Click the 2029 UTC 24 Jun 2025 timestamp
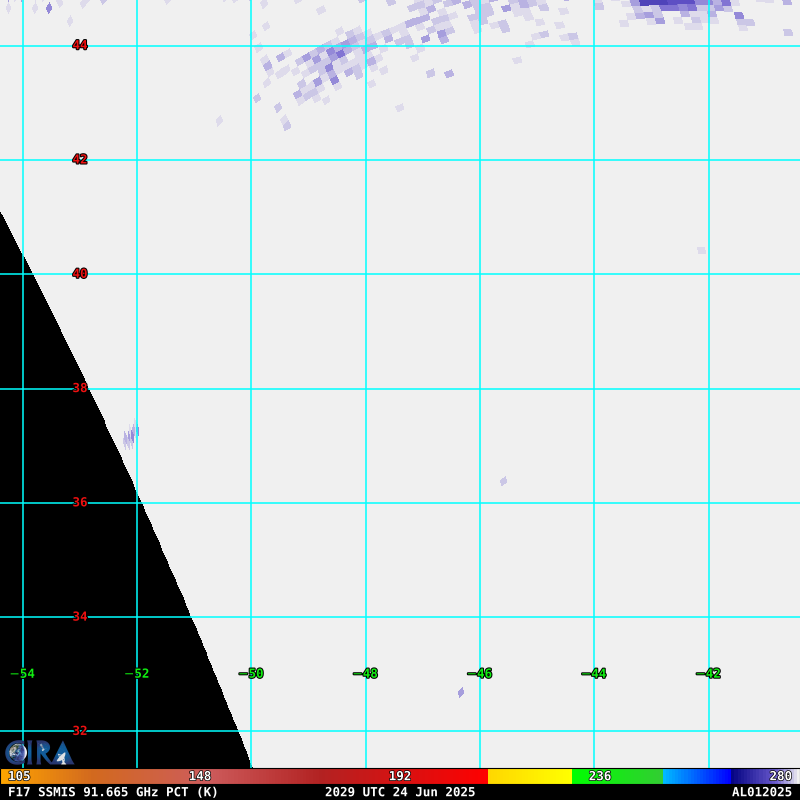The image size is (800, 800). (x=400, y=792)
